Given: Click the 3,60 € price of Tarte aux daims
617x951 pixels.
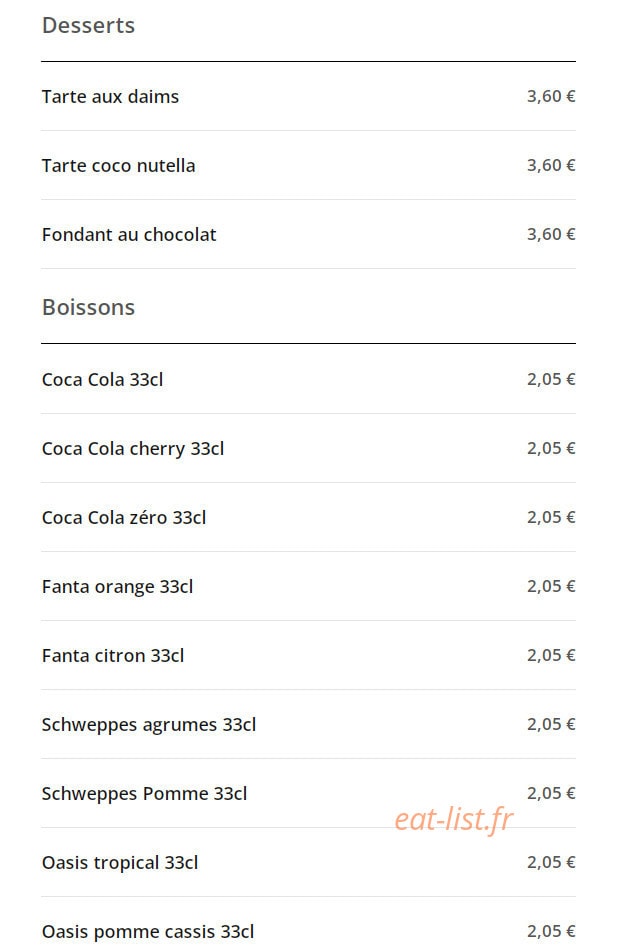Looking at the screenshot, I should point(551,96).
